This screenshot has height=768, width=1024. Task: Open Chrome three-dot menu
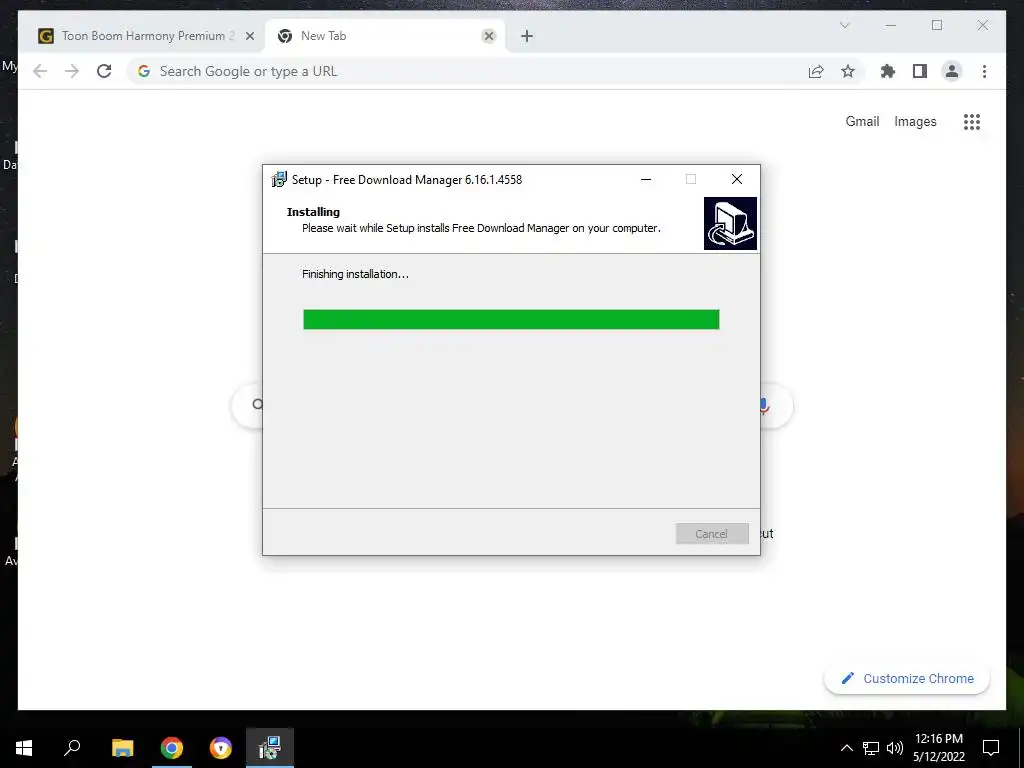click(x=984, y=71)
